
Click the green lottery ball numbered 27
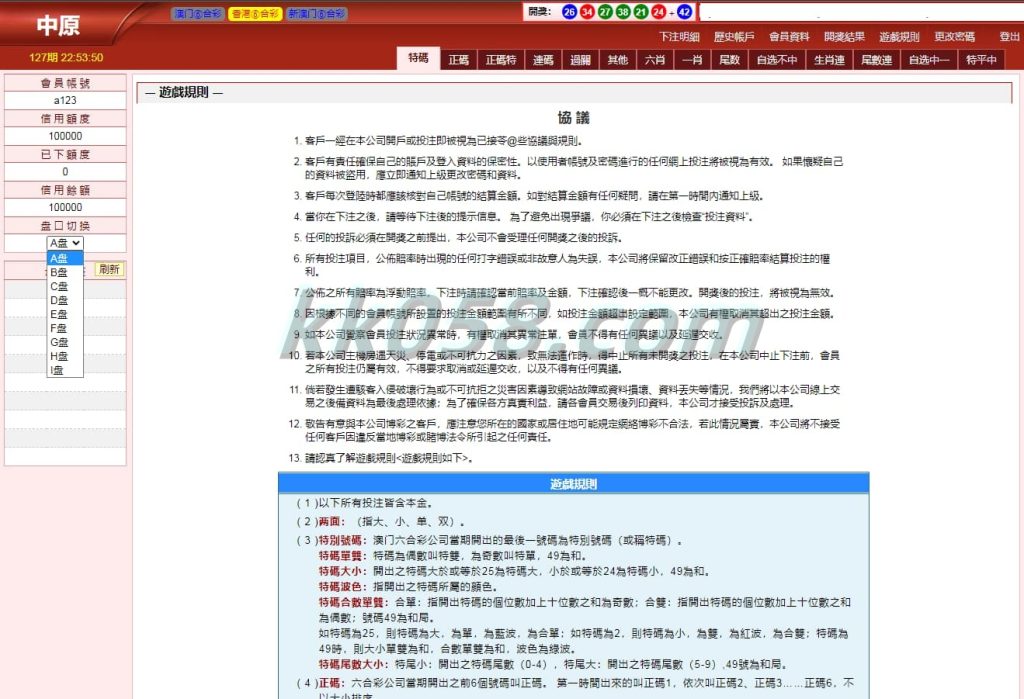tap(605, 12)
